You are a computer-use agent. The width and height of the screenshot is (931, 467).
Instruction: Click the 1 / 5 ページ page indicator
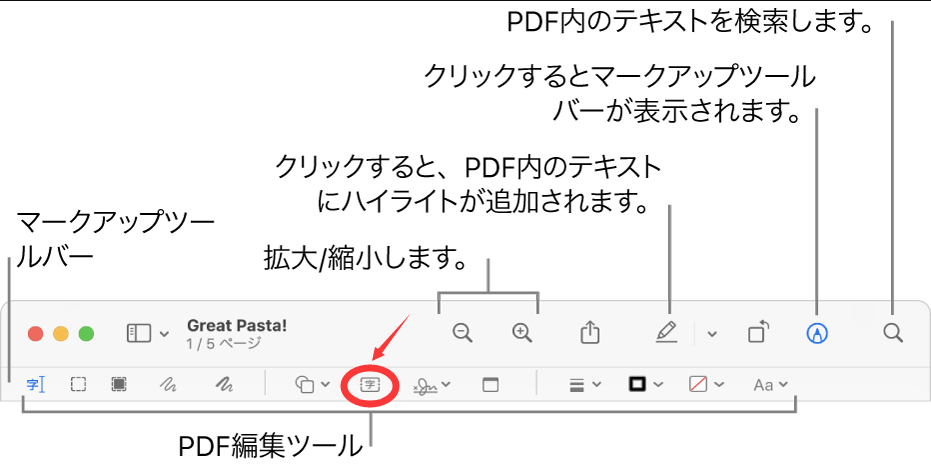(224, 343)
